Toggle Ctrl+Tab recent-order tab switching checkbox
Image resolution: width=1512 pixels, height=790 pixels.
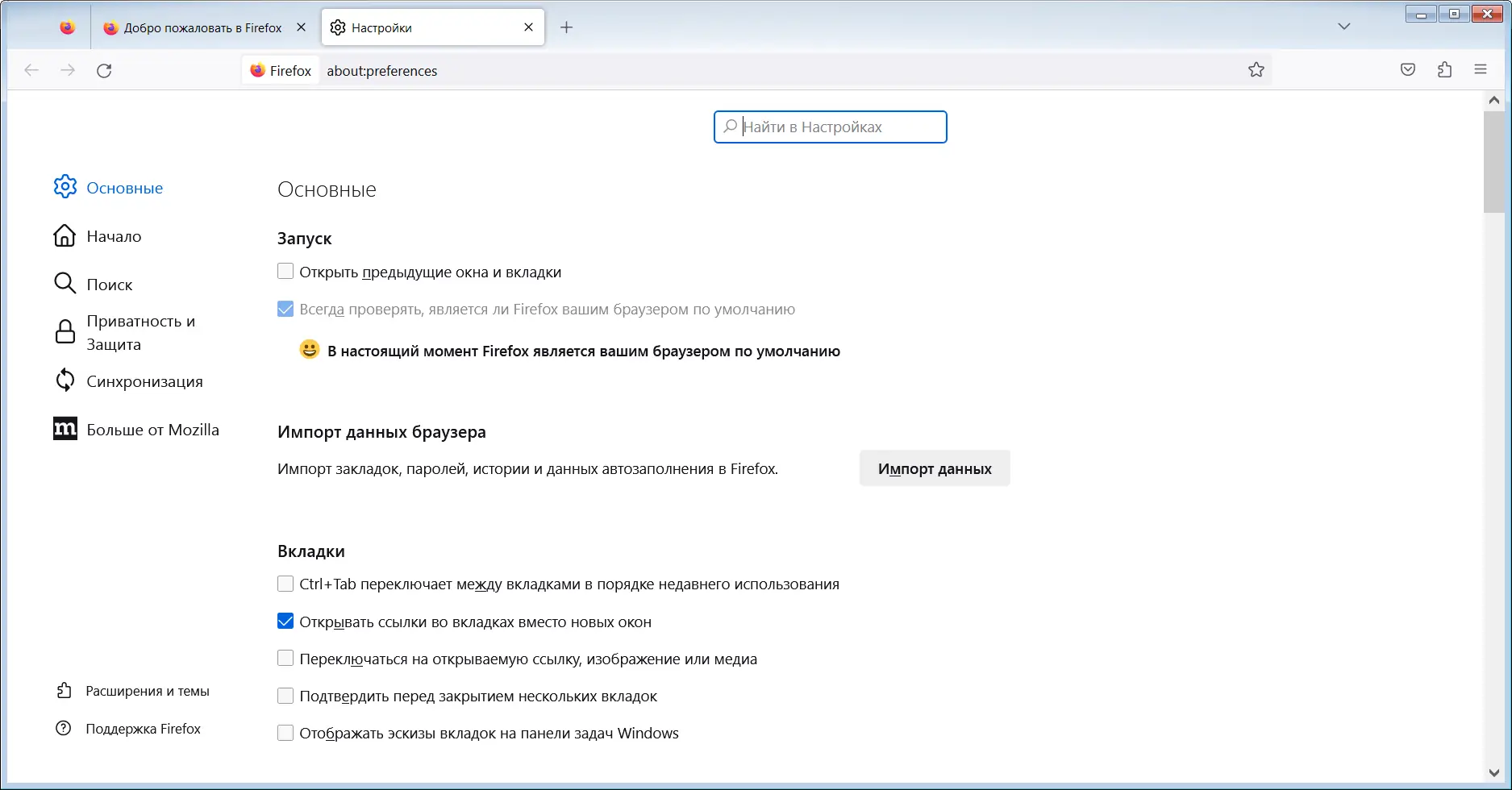click(x=285, y=584)
